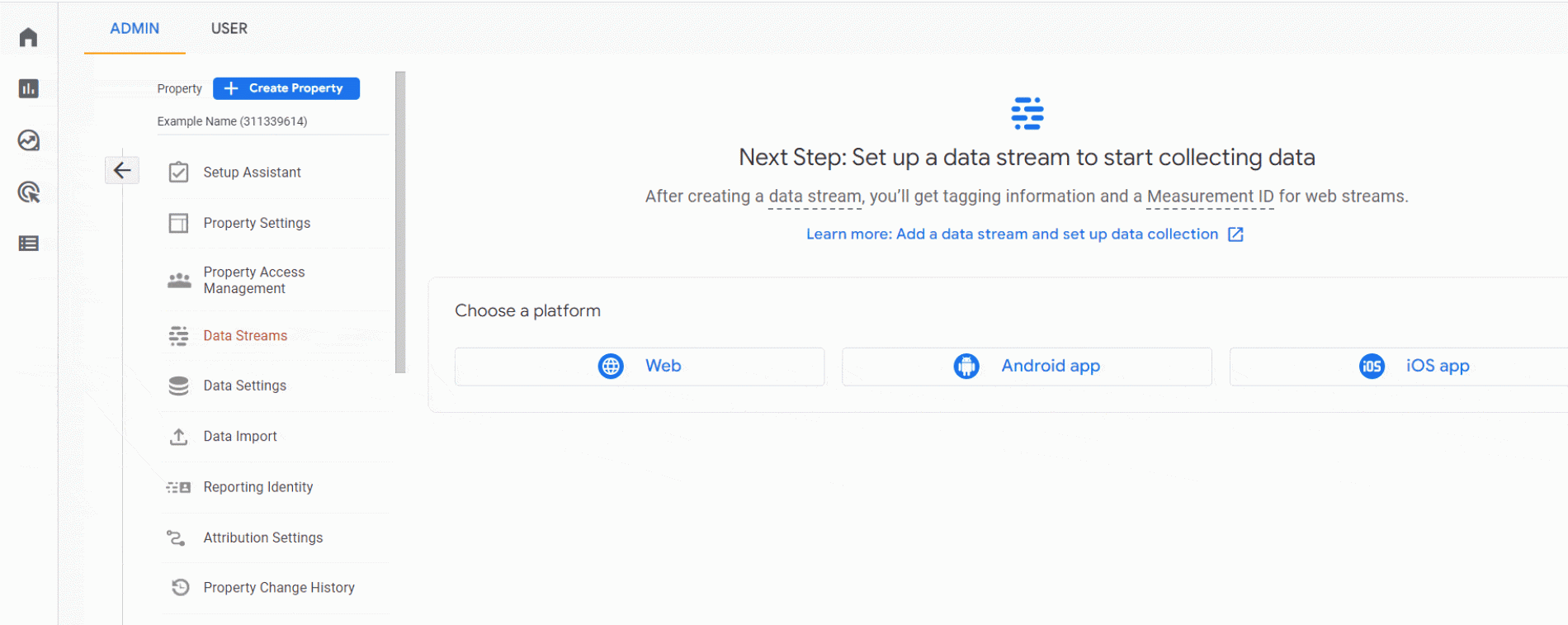Choose the Android app platform
The image size is (1568, 625).
pyautogui.click(x=1027, y=367)
